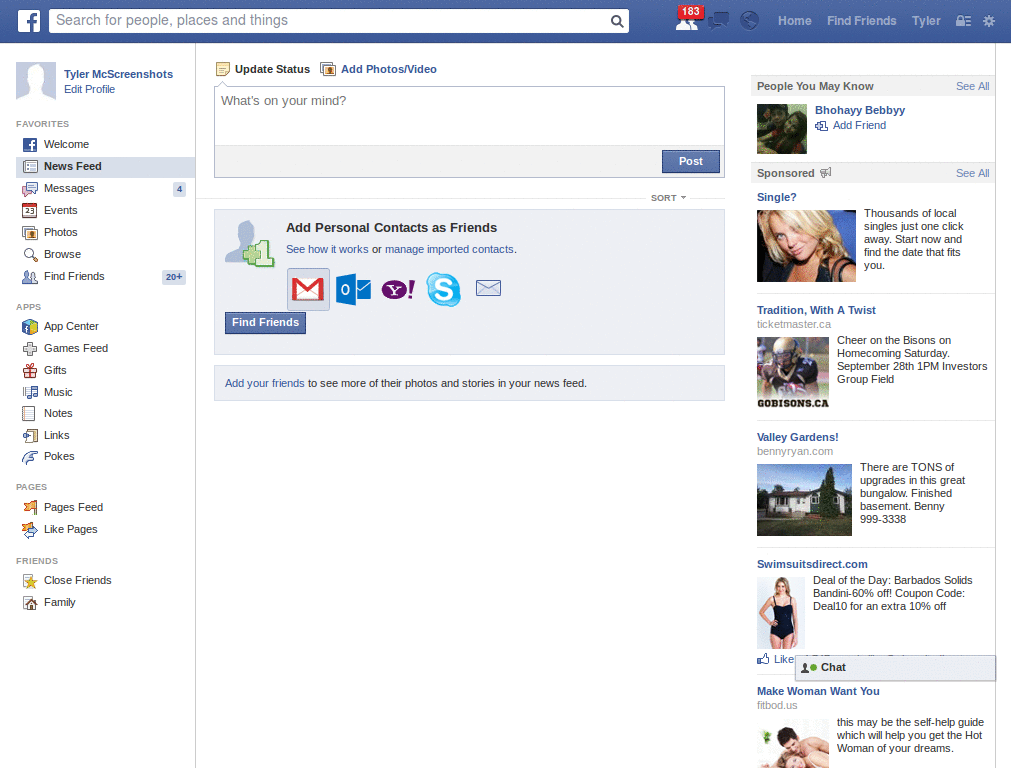Click the Sponsored megaphone icon
Image resolution: width=1024 pixels, height=768 pixels.
point(826,172)
